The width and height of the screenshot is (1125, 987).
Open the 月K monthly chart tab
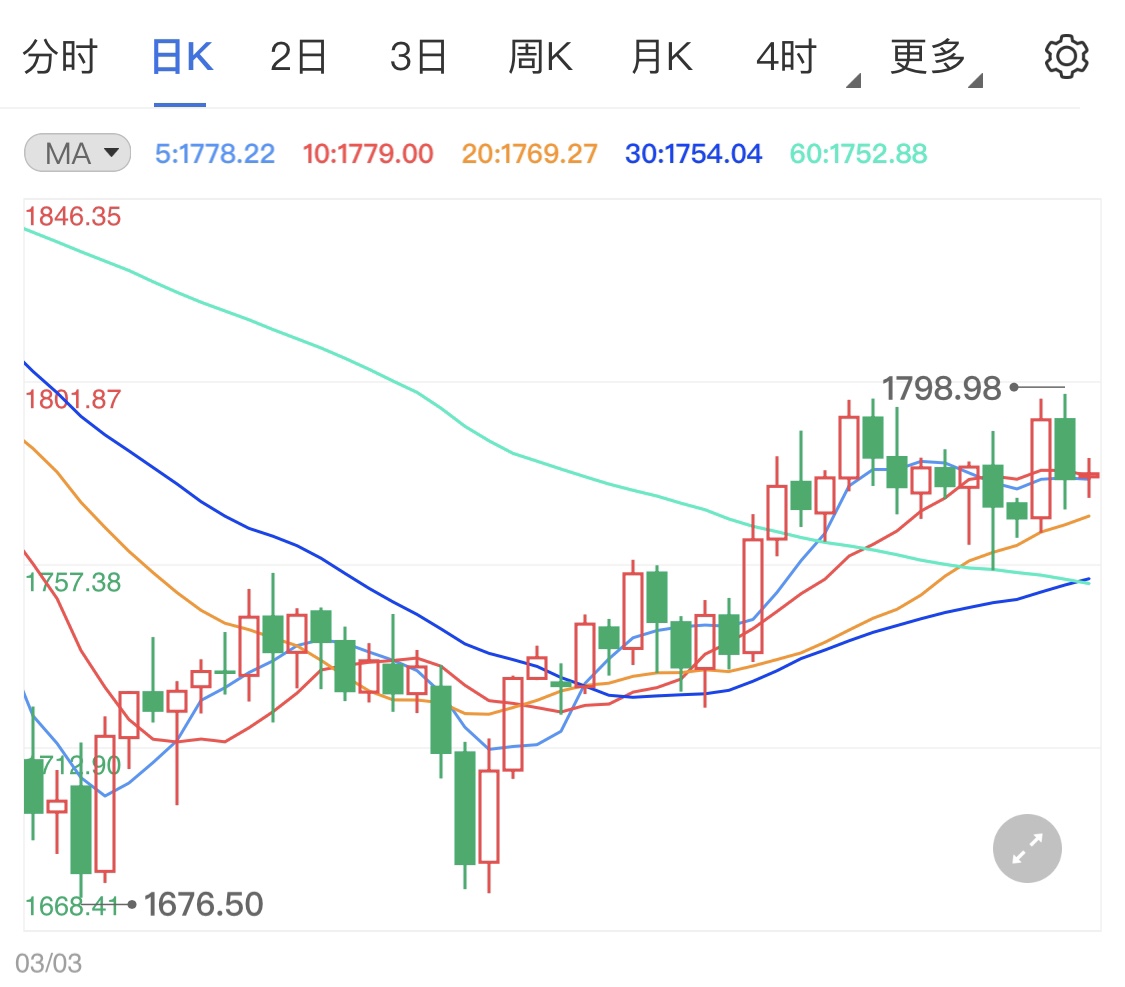[662, 57]
